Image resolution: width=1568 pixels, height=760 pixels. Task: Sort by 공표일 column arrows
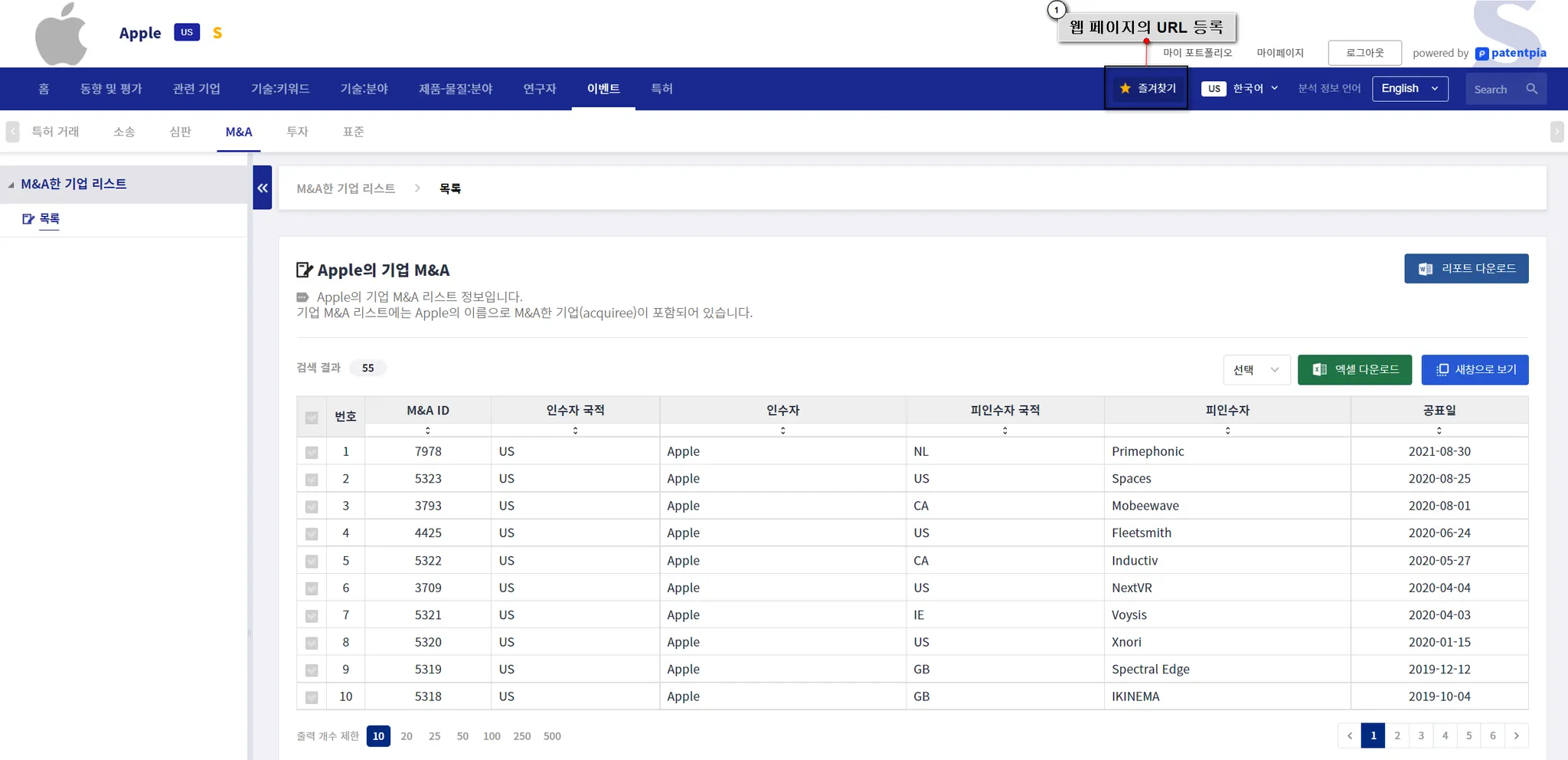(1439, 431)
